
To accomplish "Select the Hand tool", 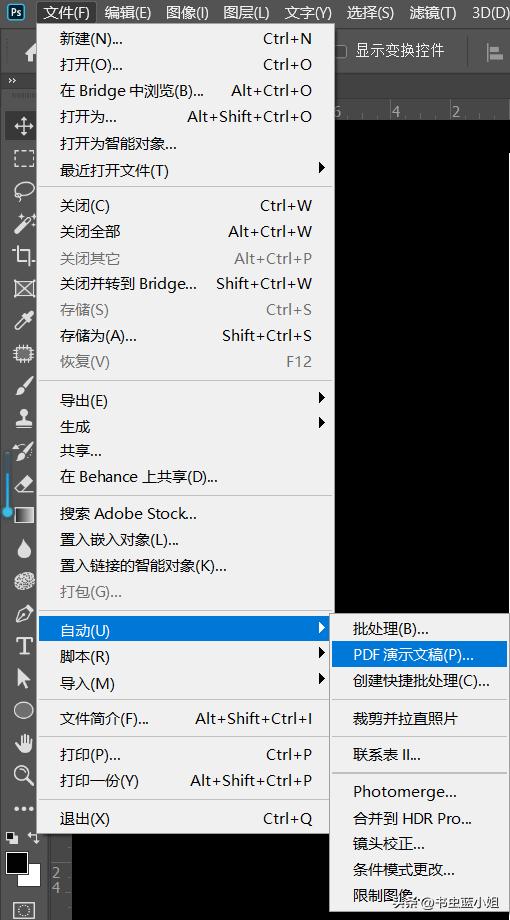I will point(23,743).
